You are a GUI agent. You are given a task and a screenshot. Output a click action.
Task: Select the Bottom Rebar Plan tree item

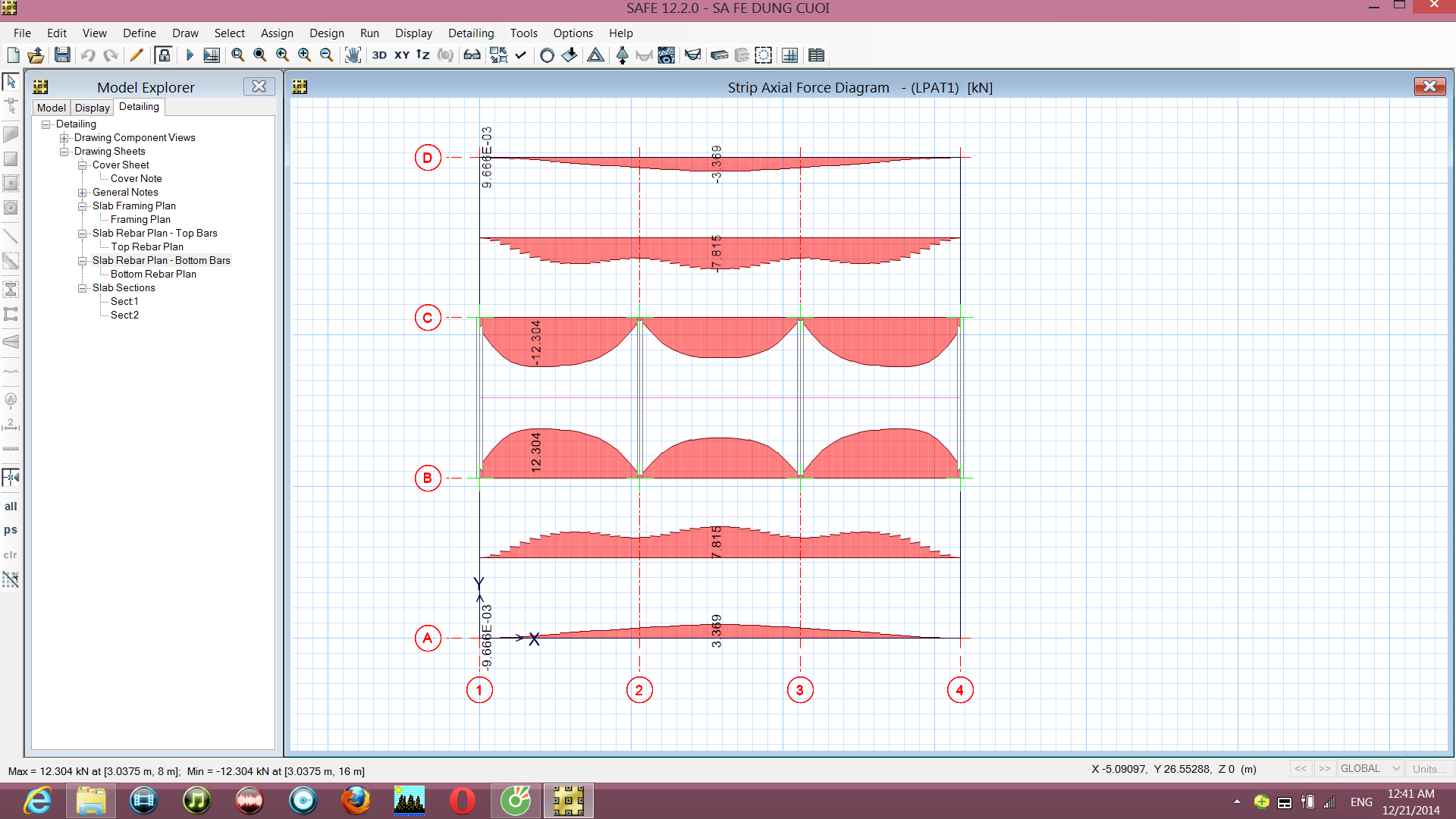click(153, 275)
